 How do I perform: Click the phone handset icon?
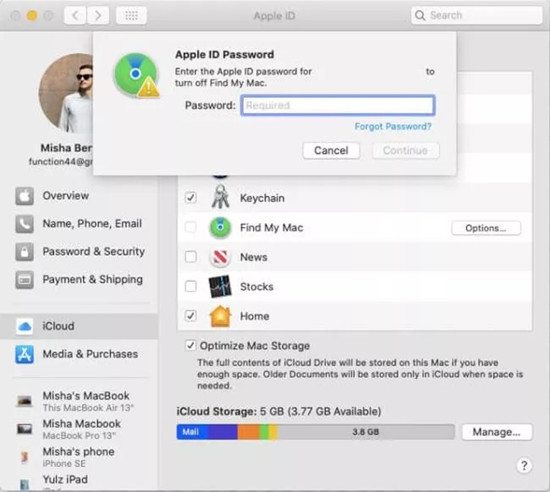click(24, 224)
